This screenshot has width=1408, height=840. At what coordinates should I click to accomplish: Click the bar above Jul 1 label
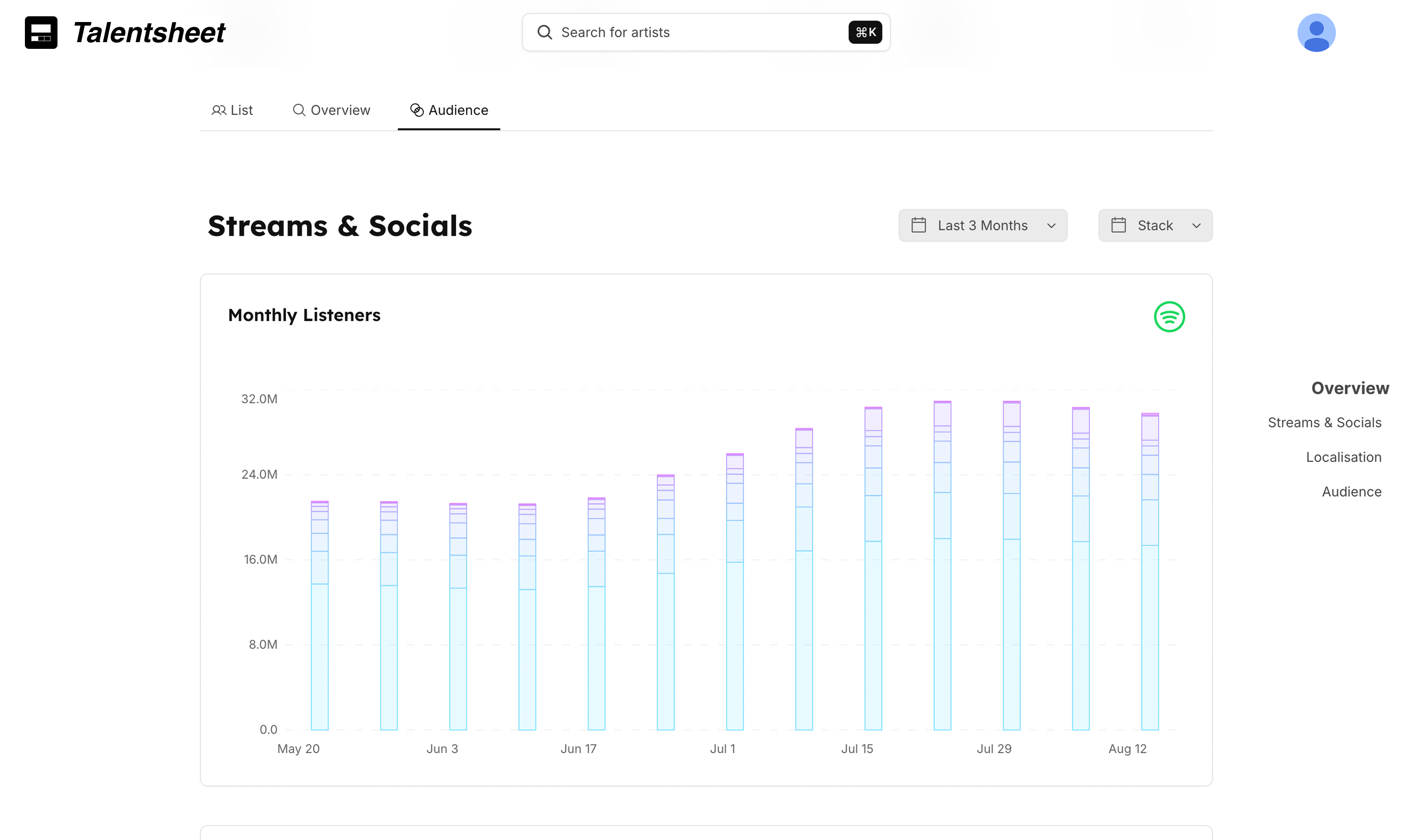tap(735, 592)
